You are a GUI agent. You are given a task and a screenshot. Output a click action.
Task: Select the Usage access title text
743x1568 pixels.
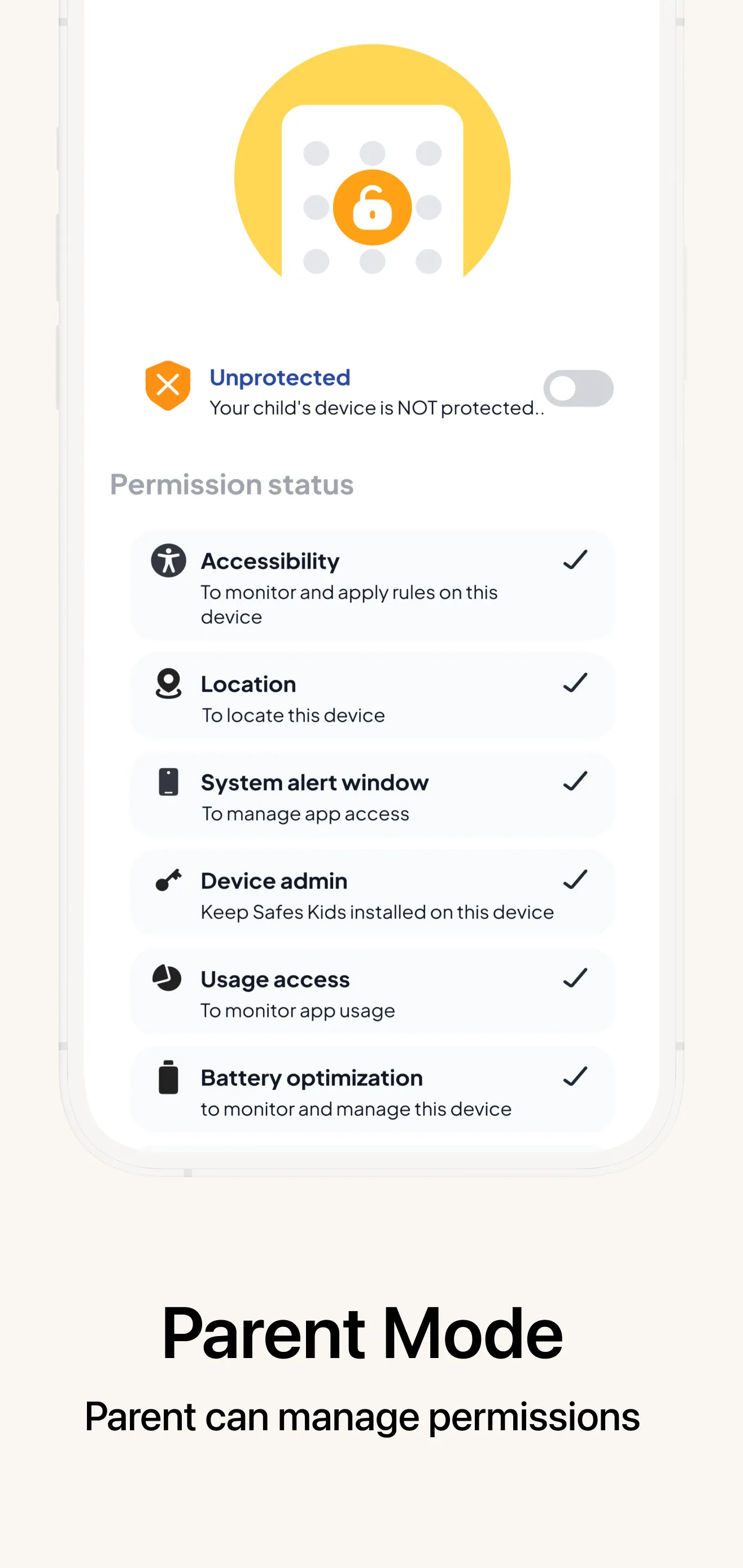276,979
